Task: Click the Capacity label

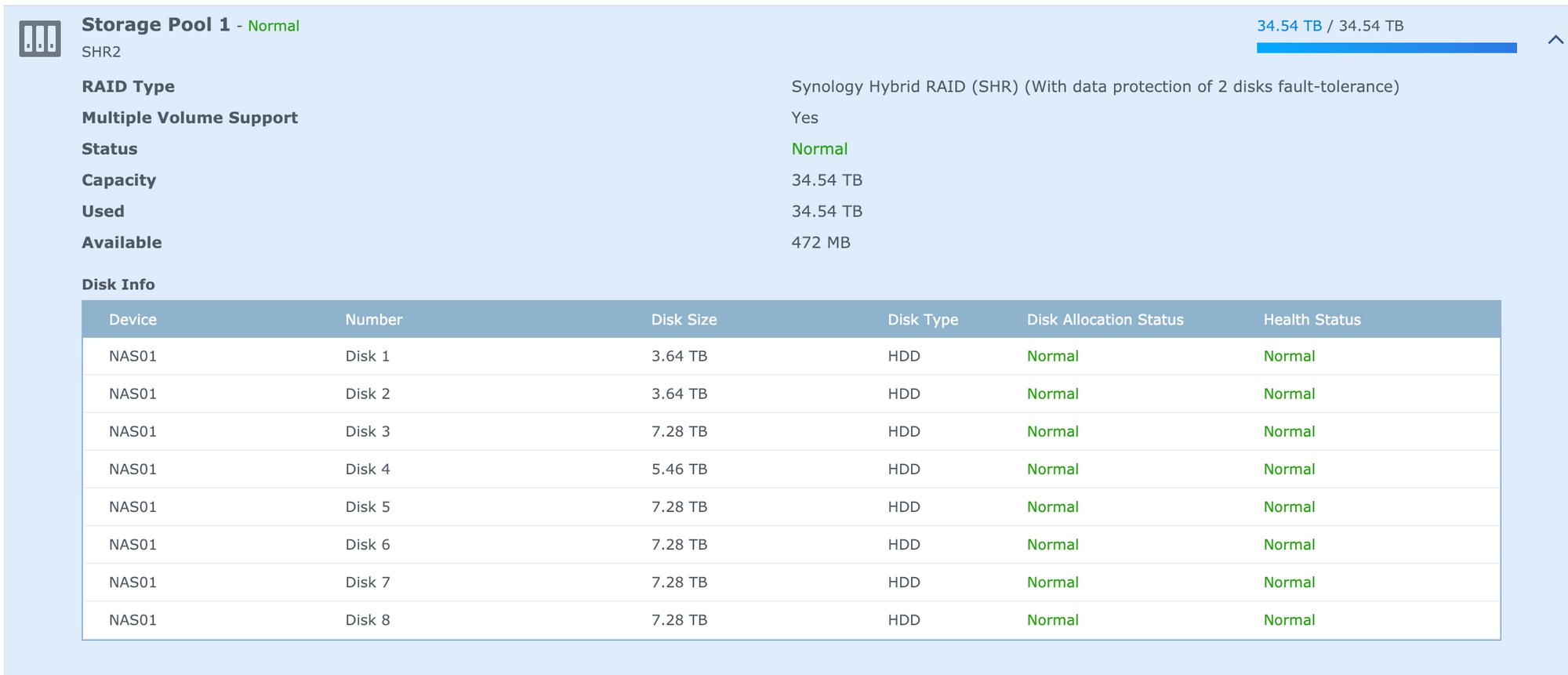Action: tap(119, 180)
